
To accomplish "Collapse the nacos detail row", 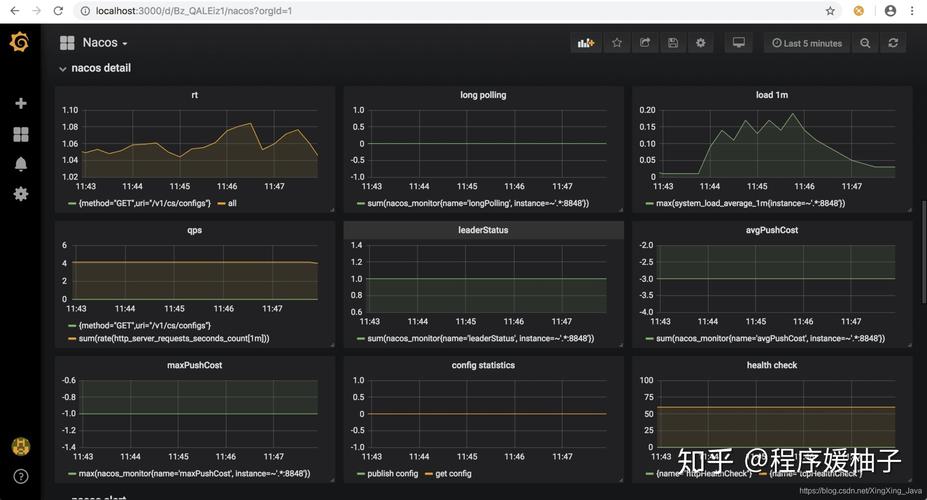I will 95,68.
